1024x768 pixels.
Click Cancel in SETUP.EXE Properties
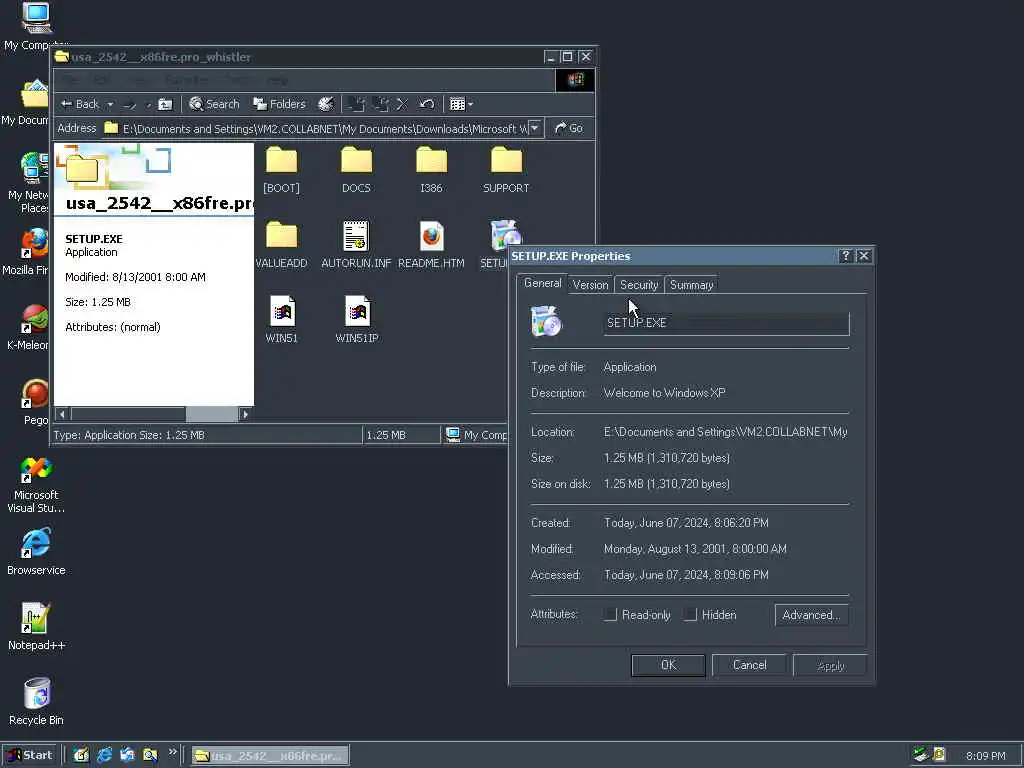749,665
